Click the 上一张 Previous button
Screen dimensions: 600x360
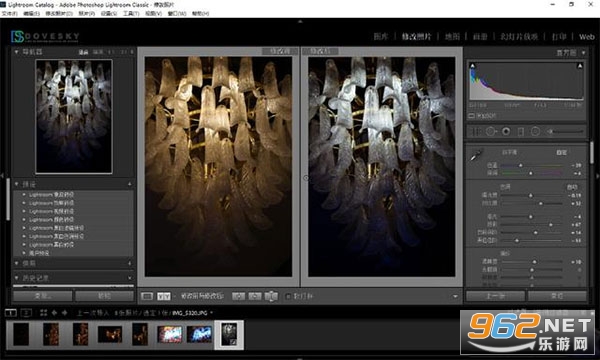coord(495,296)
